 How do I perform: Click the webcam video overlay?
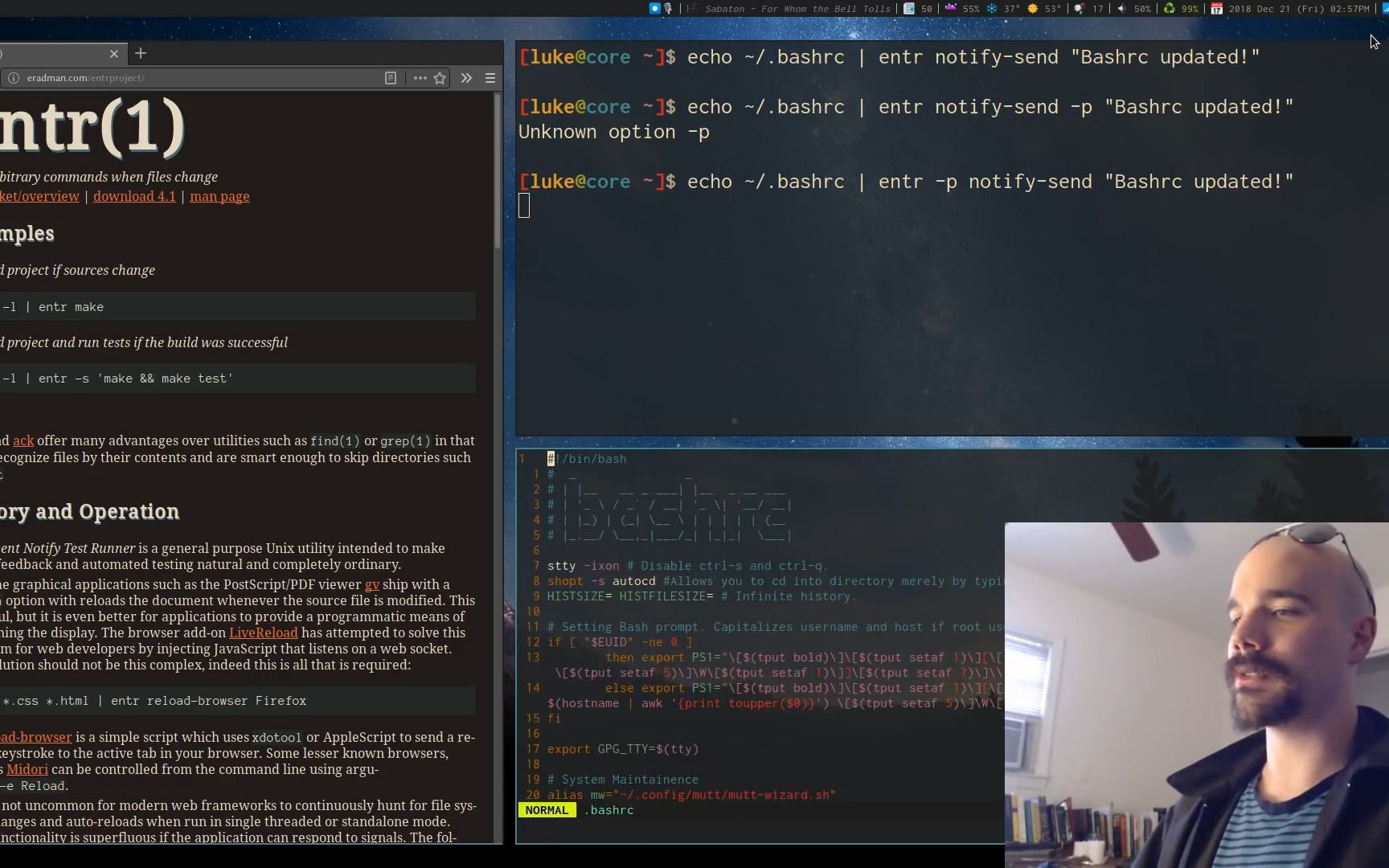1197,695
